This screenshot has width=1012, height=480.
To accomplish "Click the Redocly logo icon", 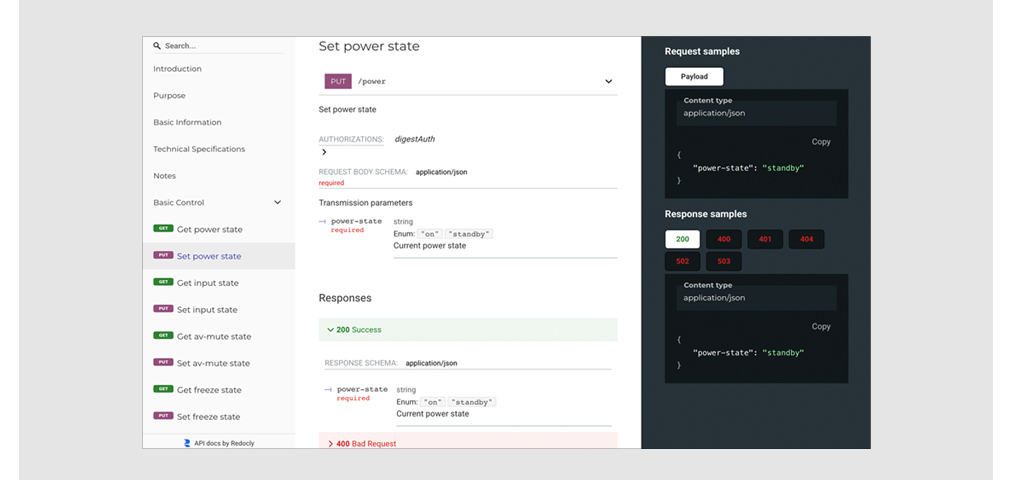I will [x=187, y=442].
